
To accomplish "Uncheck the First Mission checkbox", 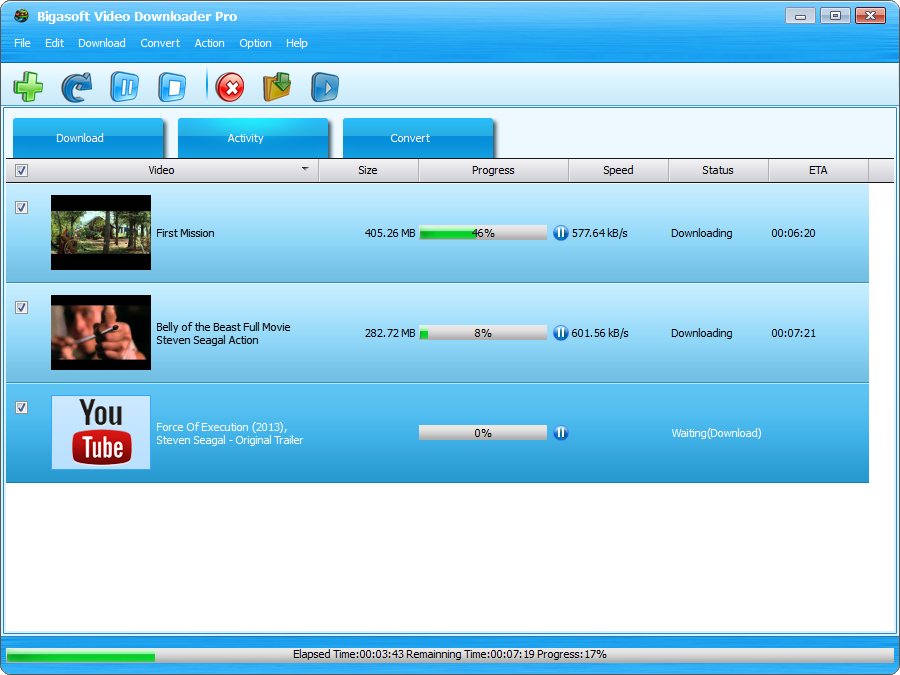I will coord(21,207).
